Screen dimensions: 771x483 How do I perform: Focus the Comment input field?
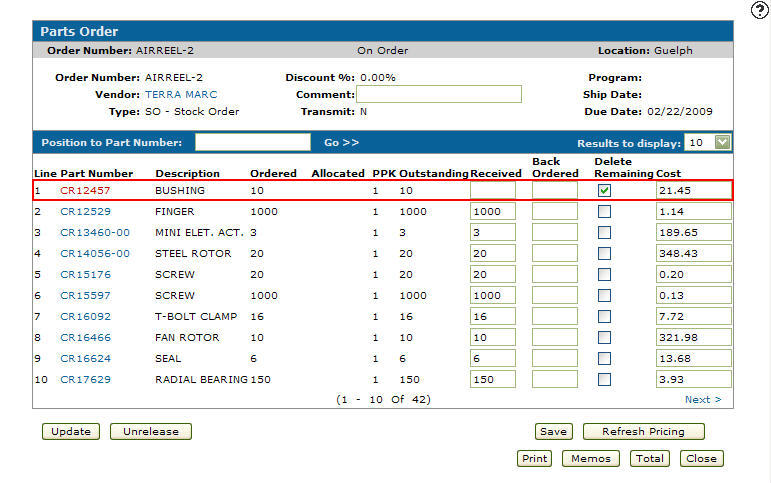tap(439, 94)
